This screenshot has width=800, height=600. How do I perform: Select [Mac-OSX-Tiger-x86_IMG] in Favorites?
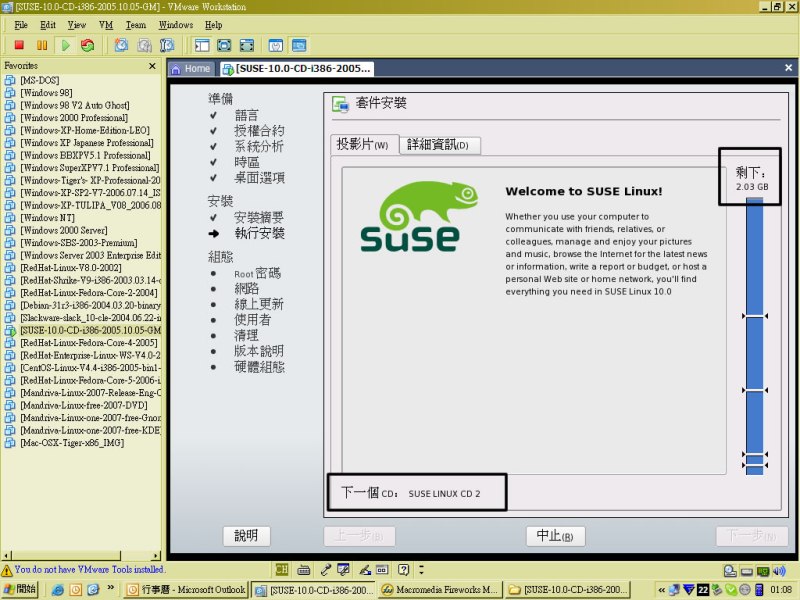[72, 443]
